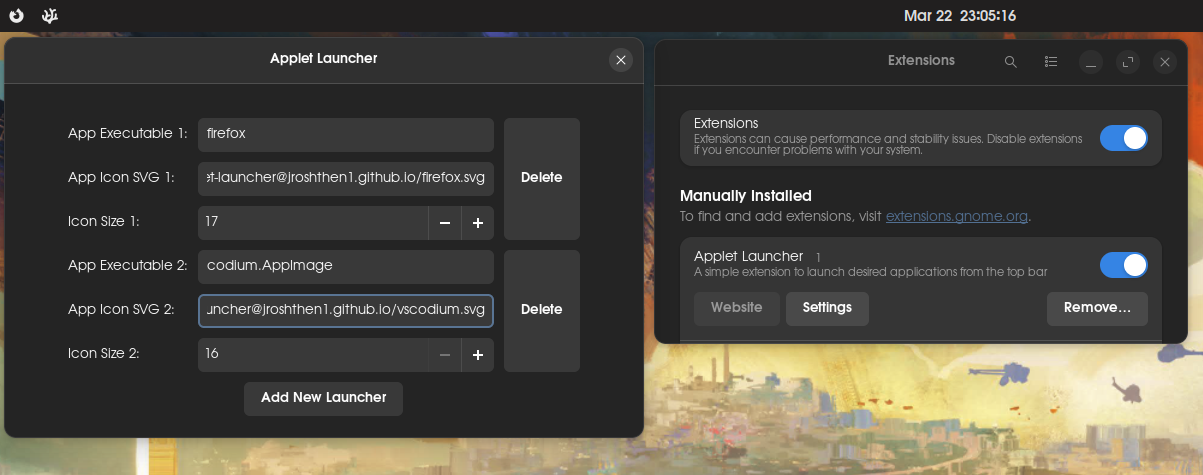
Task: Increase Icon Size 1 with plus button
Action: pyautogui.click(x=477, y=223)
